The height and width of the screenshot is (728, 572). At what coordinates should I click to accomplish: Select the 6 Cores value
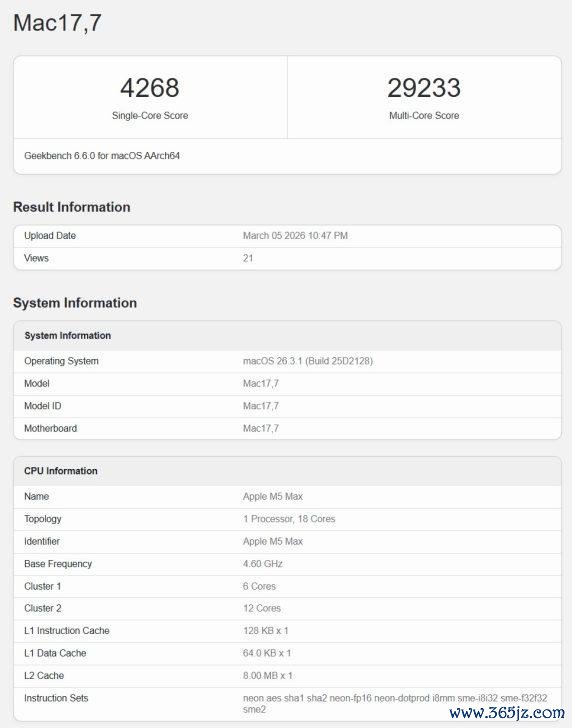pyautogui.click(x=259, y=586)
